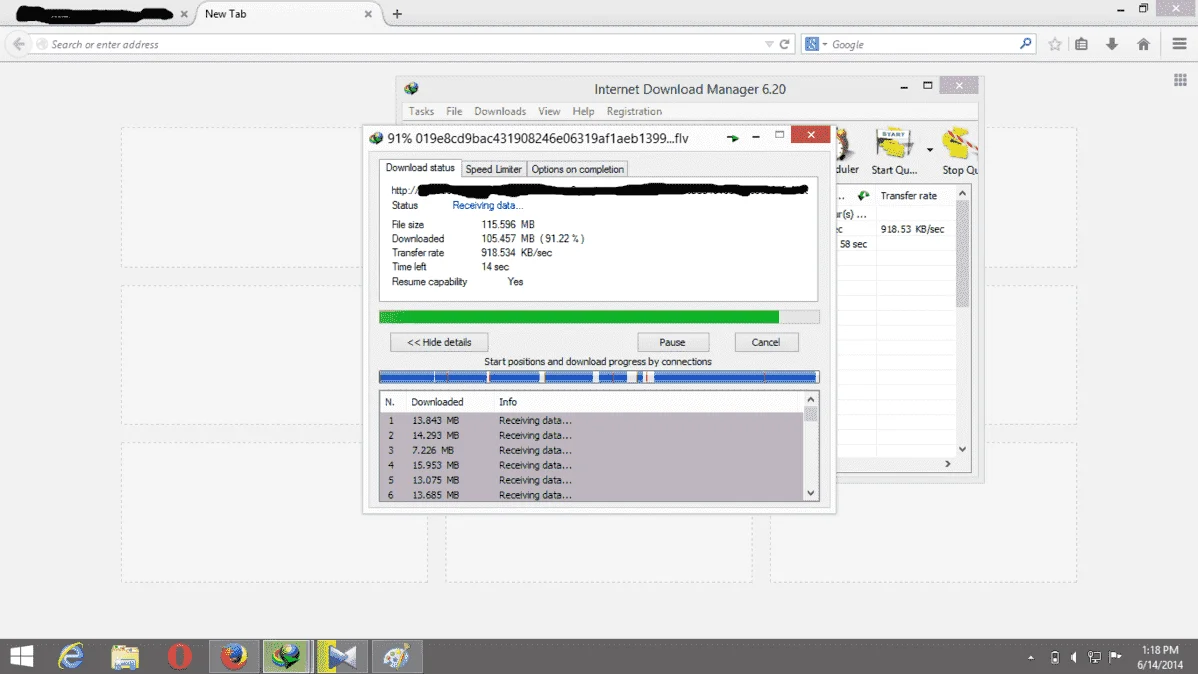
Task: Select connection row 5 with 13.075 MB
Action: (591, 481)
